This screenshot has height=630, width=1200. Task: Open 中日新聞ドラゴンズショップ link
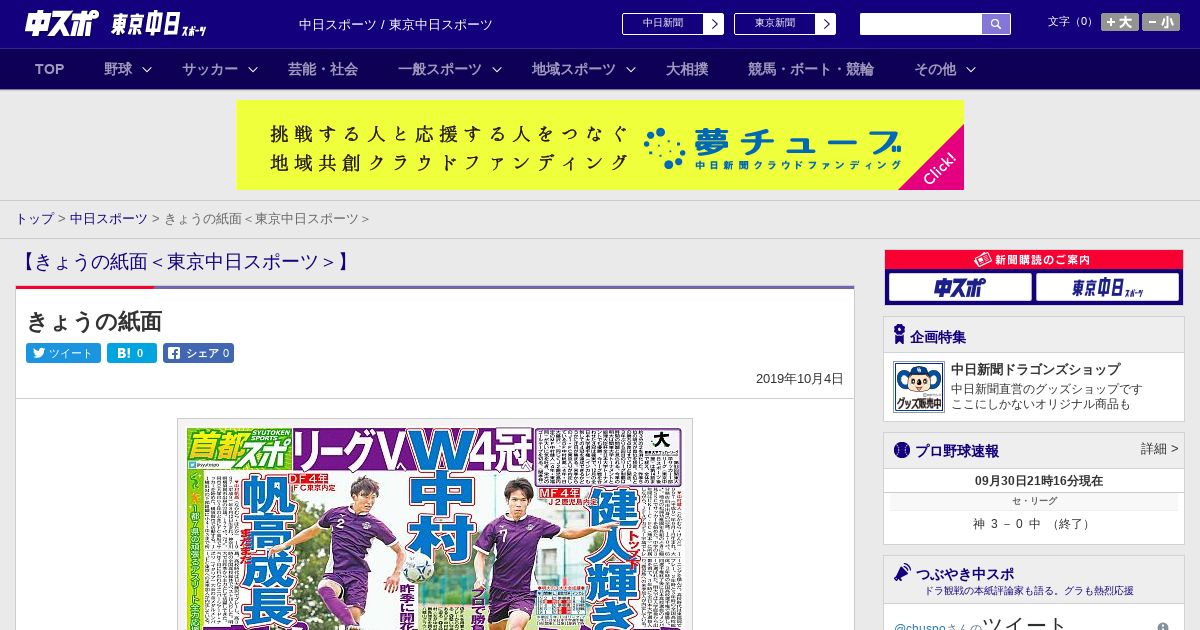tap(1035, 369)
